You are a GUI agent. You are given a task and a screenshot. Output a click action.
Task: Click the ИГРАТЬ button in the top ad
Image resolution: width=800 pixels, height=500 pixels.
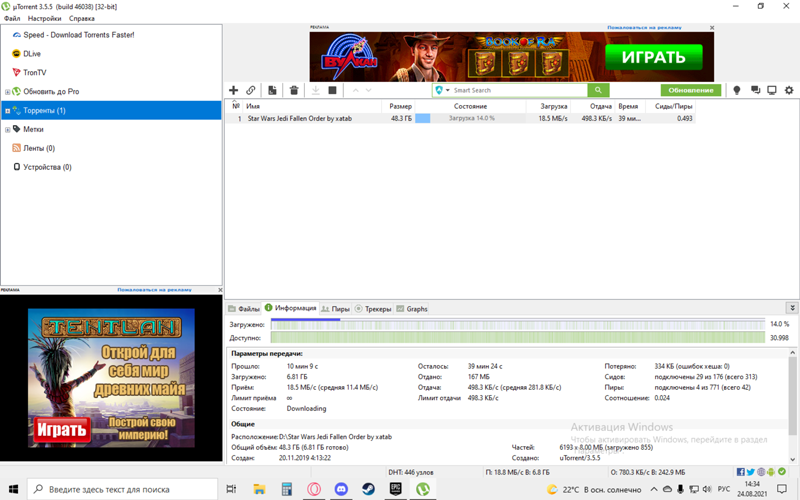654,57
